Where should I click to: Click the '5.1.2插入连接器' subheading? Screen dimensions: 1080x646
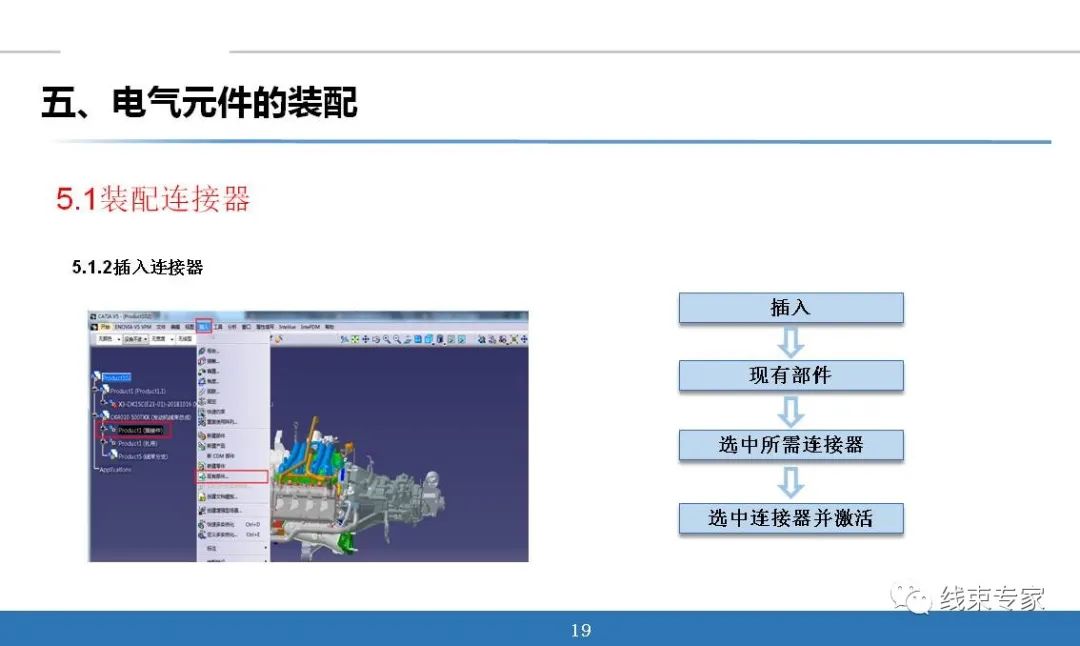137,267
